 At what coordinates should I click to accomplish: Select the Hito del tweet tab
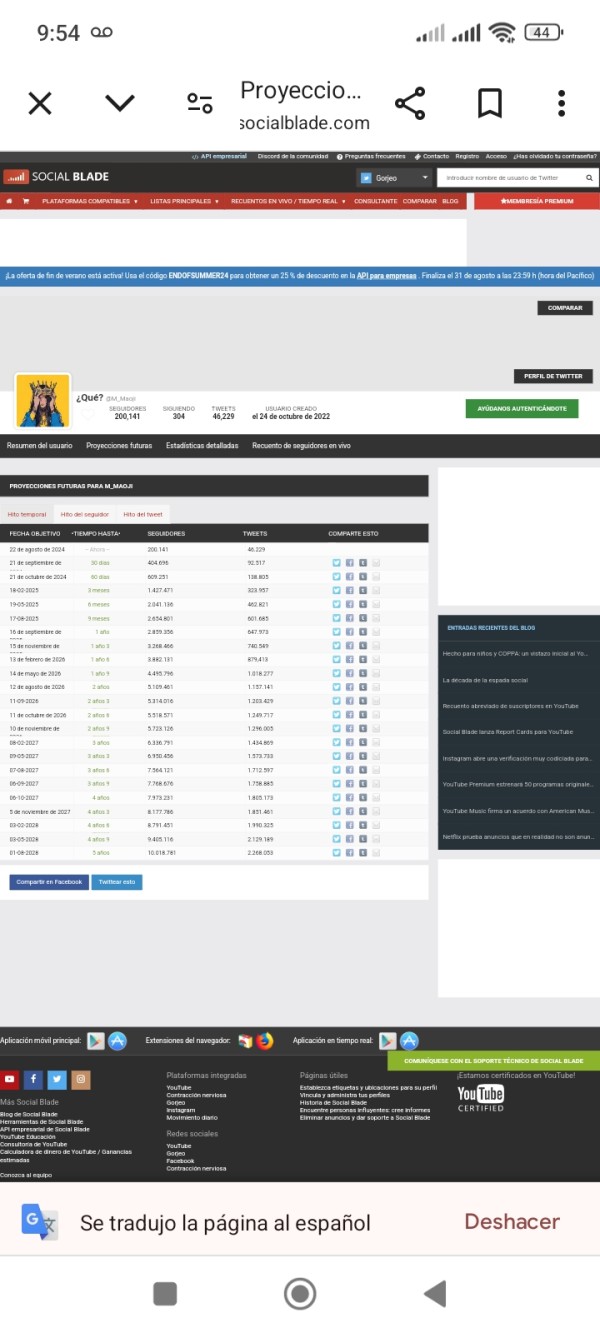[x=143, y=514]
